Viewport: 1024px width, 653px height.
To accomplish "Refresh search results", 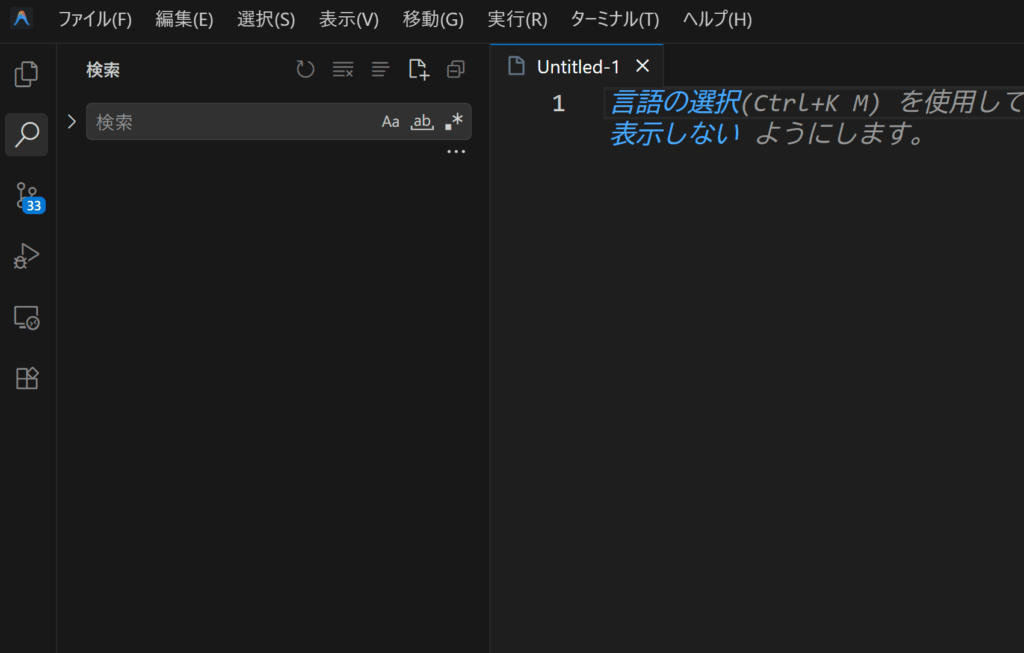I will 305,69.
